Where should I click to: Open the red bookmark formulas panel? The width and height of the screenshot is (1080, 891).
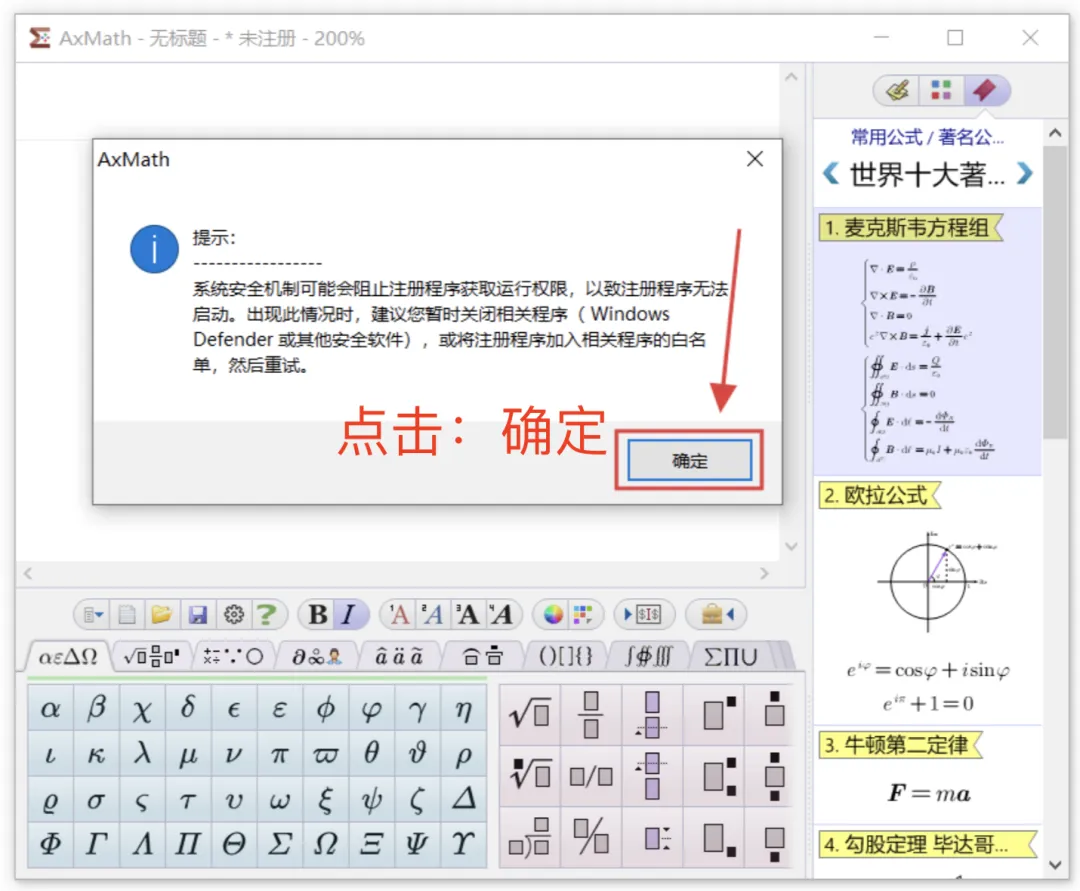pos(984,90)
